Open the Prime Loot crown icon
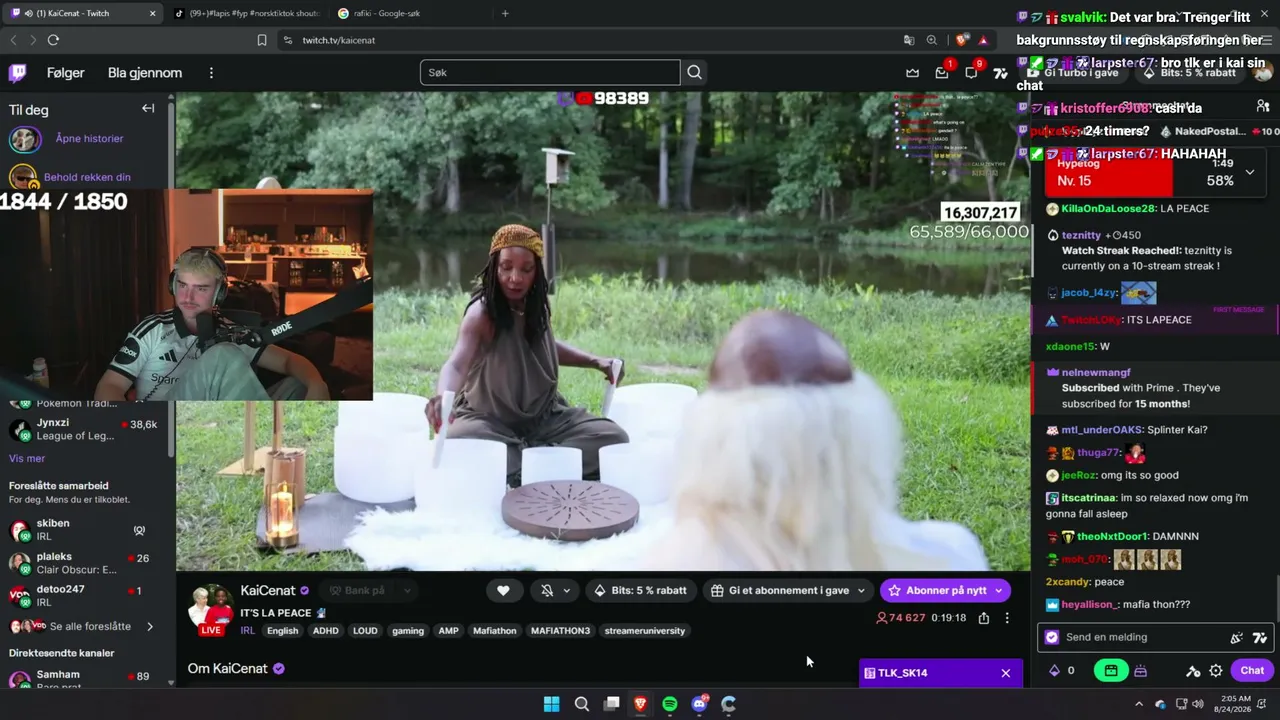 click(x=912, y=73)
